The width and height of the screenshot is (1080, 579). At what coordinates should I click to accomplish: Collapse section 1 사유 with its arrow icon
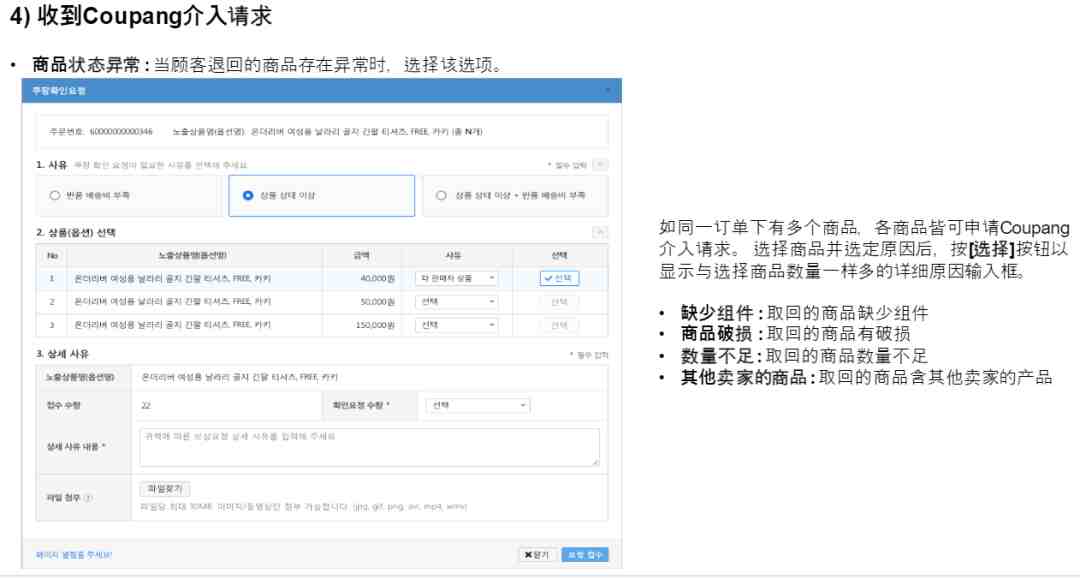coord(601,165)
